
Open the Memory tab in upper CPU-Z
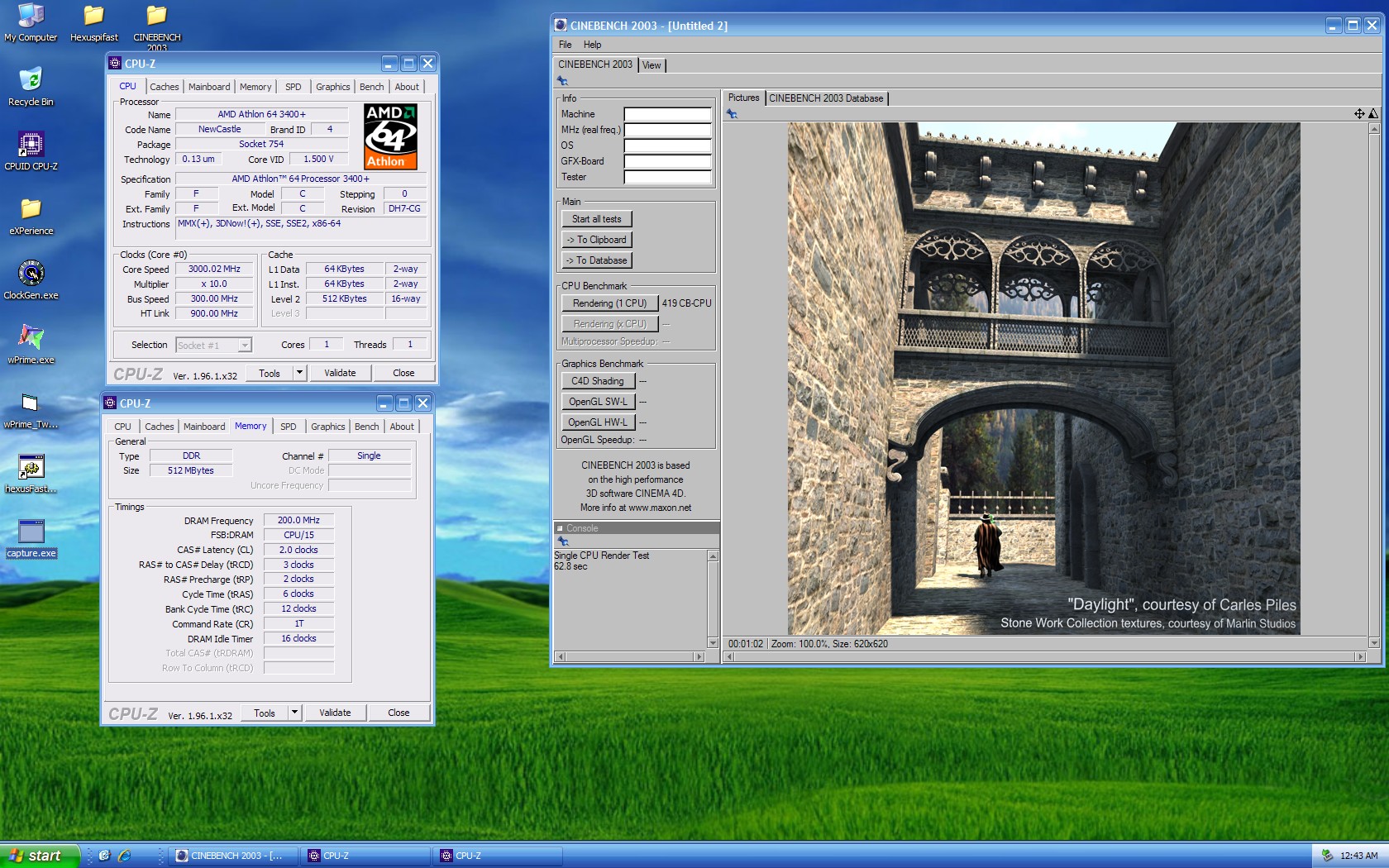255,87
